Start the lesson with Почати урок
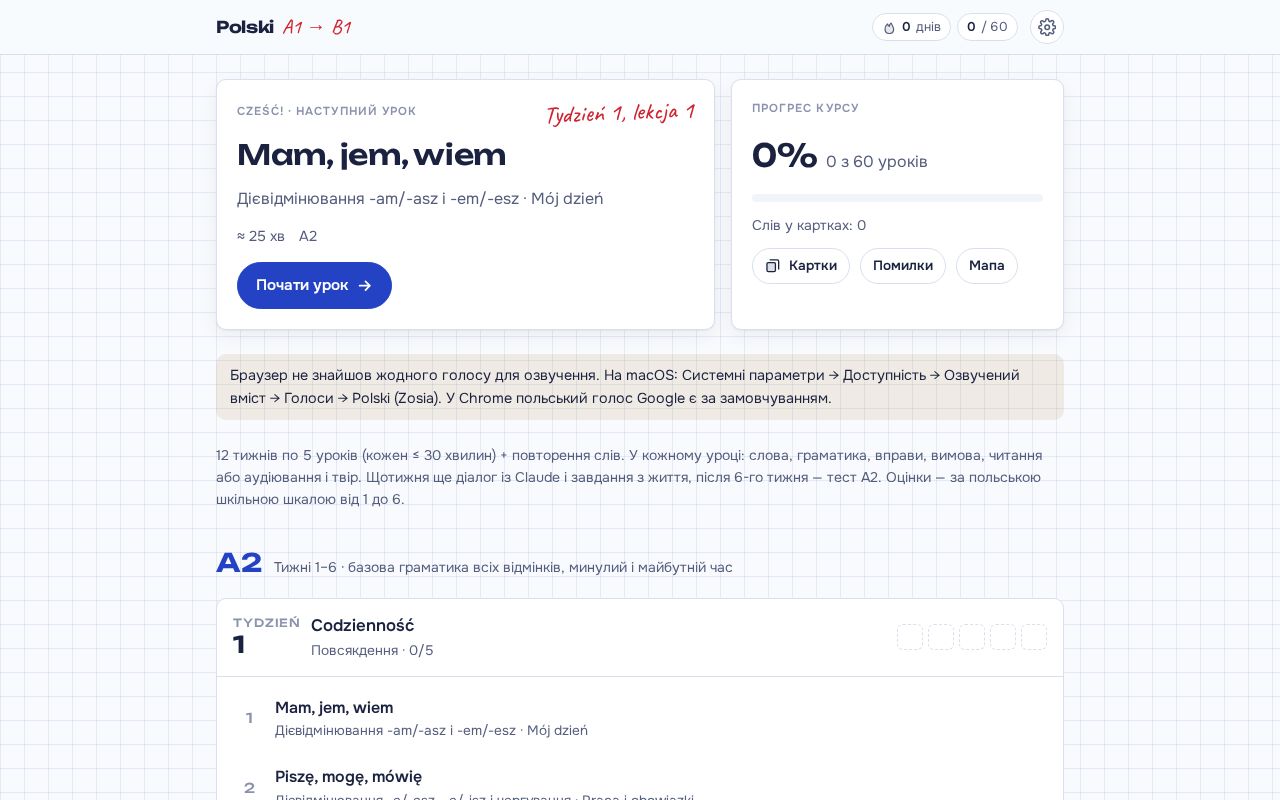The image size is (1280, 800). [x=314, y=285]
